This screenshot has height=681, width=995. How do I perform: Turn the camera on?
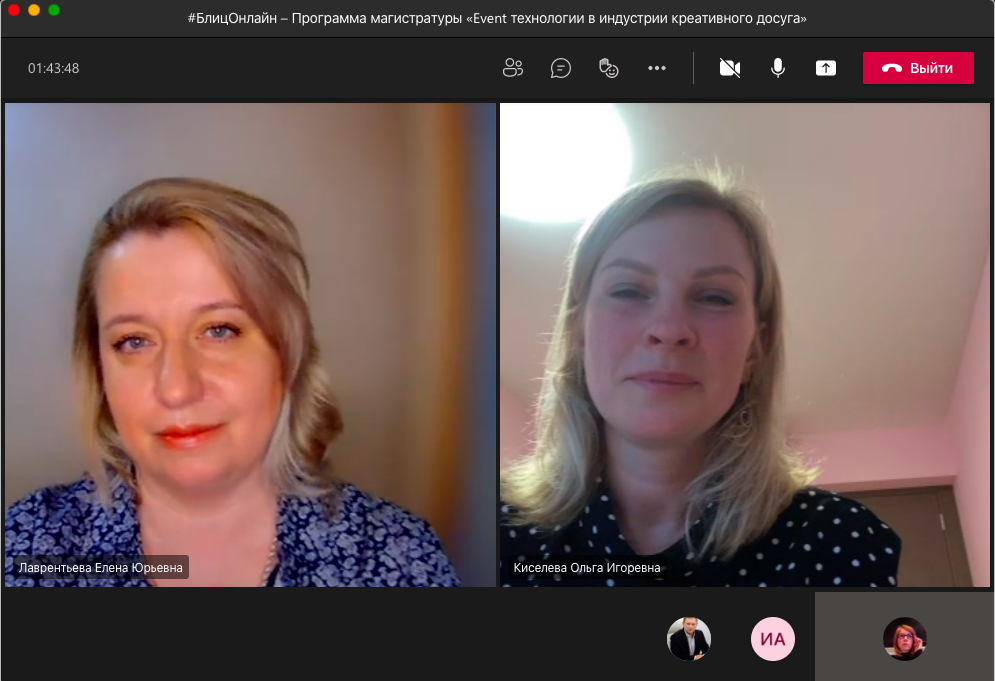pyautogui.click(x=730, y=68)
